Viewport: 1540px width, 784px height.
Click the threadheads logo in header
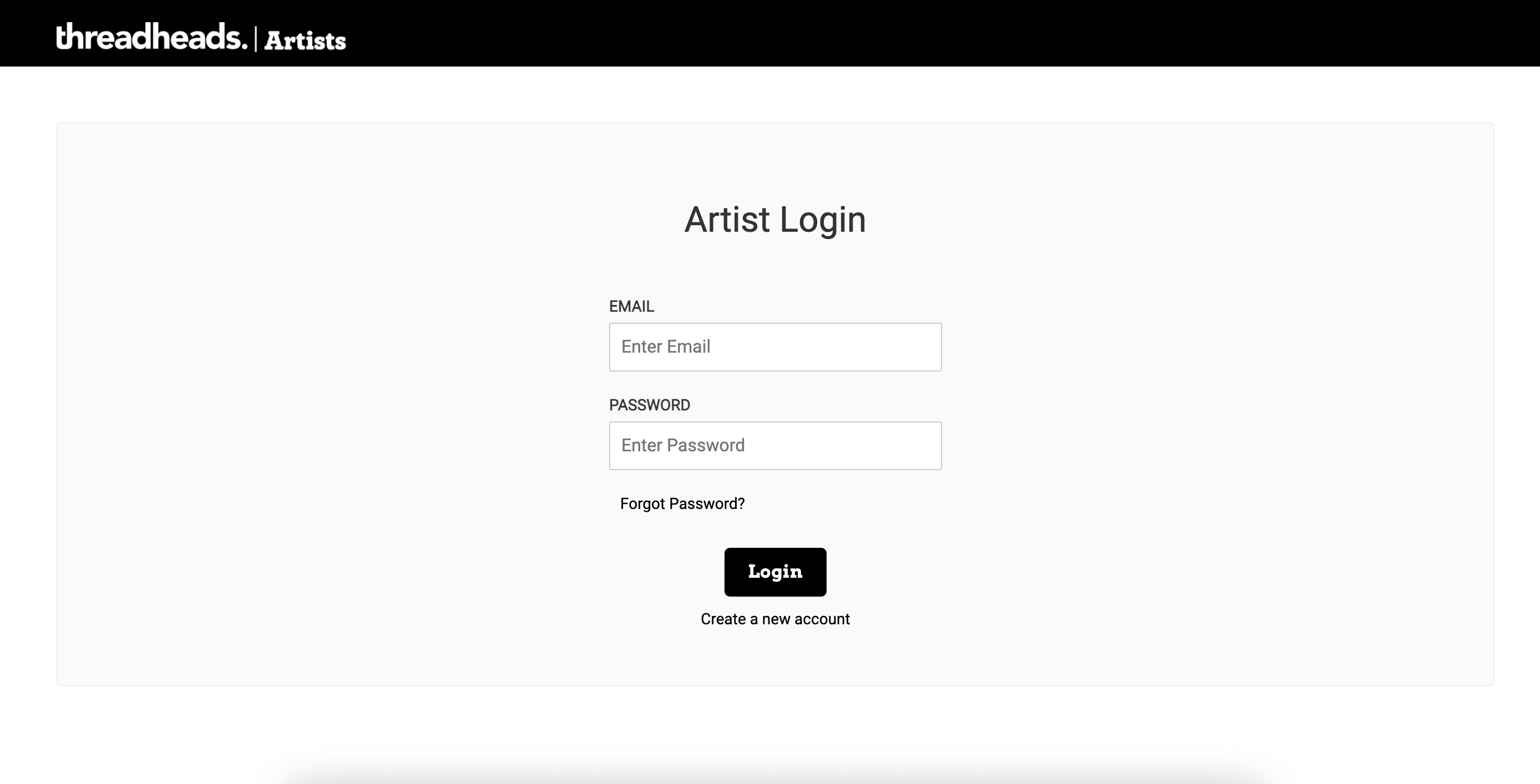[x=151, y=36]
